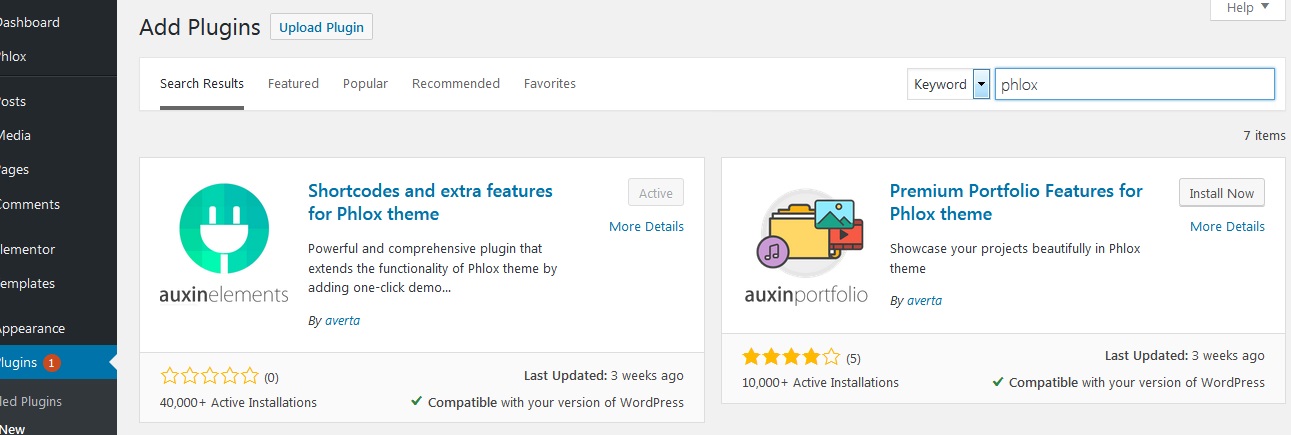1291x435 pixels.
Task: Switch to the Search Results tab
Action: (202, 84)
